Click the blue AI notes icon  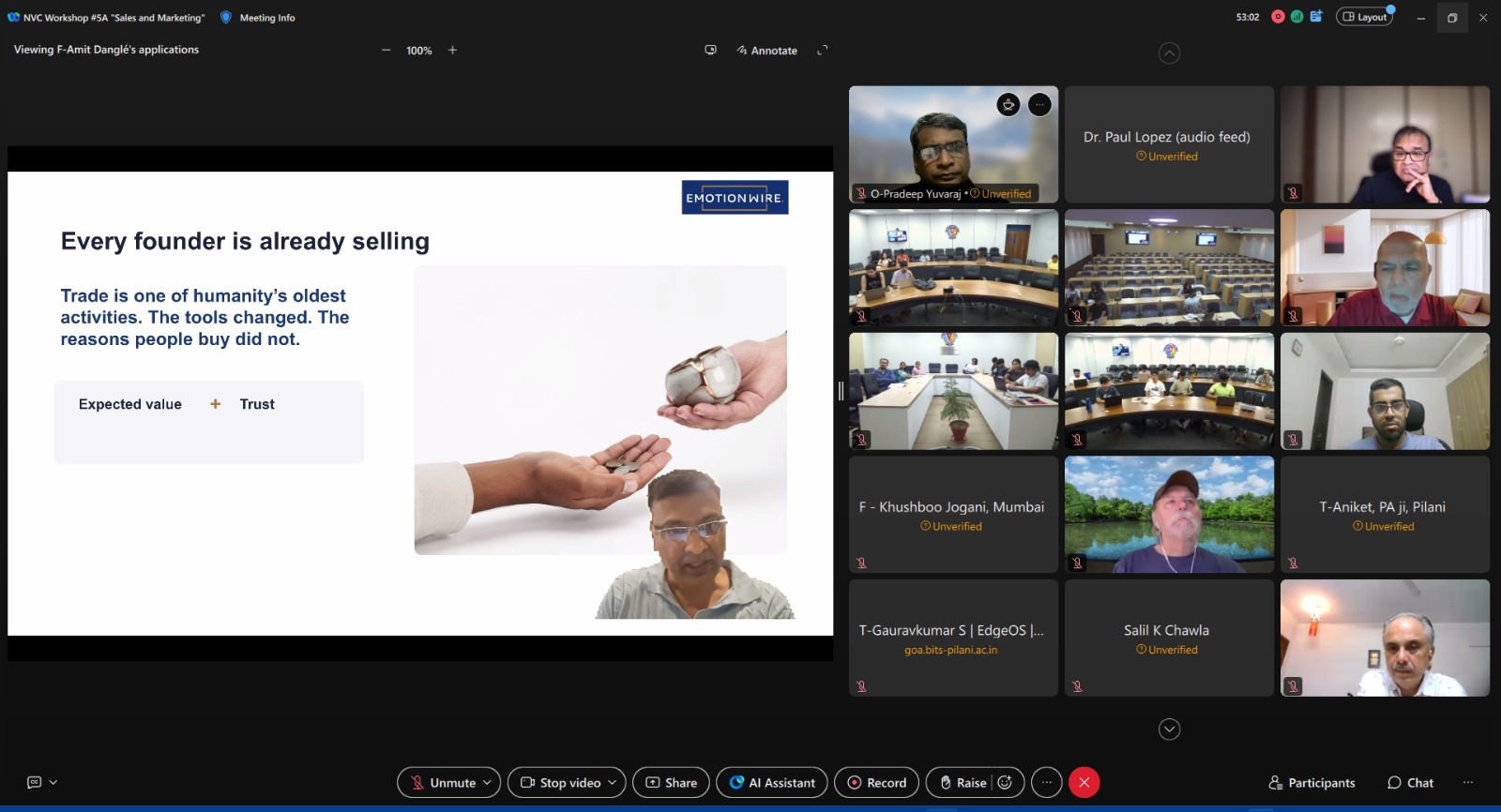[1316, 17]
